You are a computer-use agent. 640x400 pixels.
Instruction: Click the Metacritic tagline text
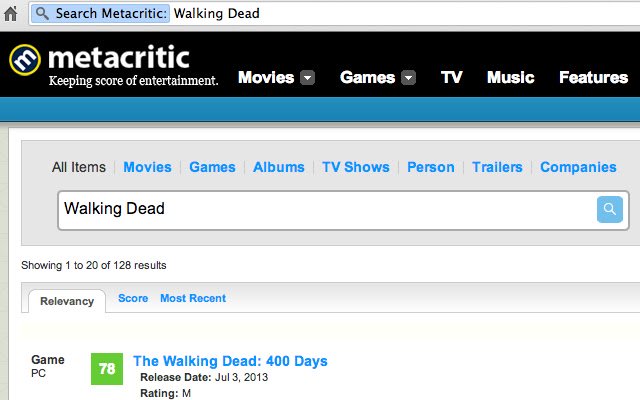pyautogui.click(x=133, y=80)
